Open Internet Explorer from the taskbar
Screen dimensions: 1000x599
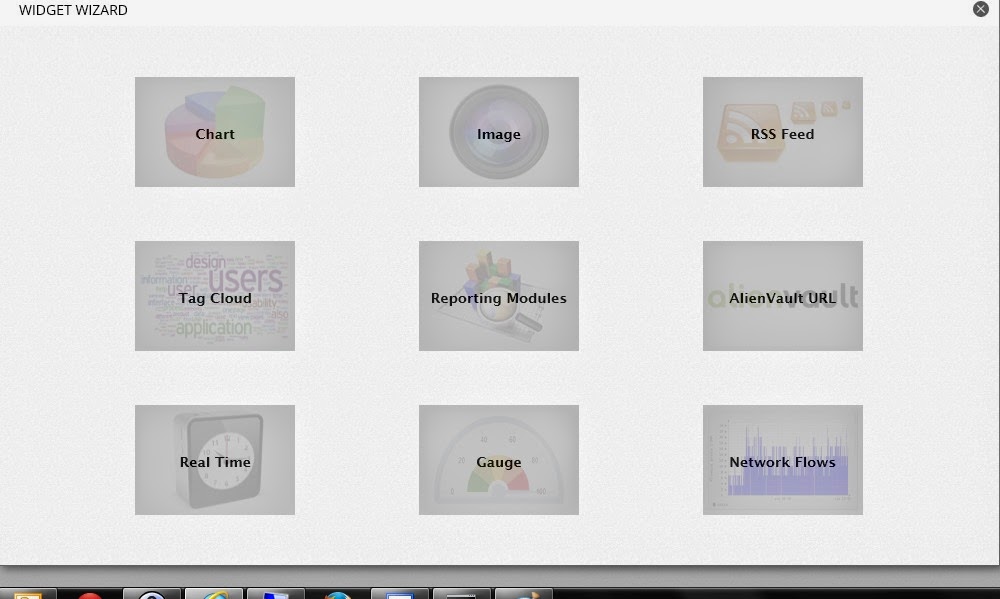(214, 594)
